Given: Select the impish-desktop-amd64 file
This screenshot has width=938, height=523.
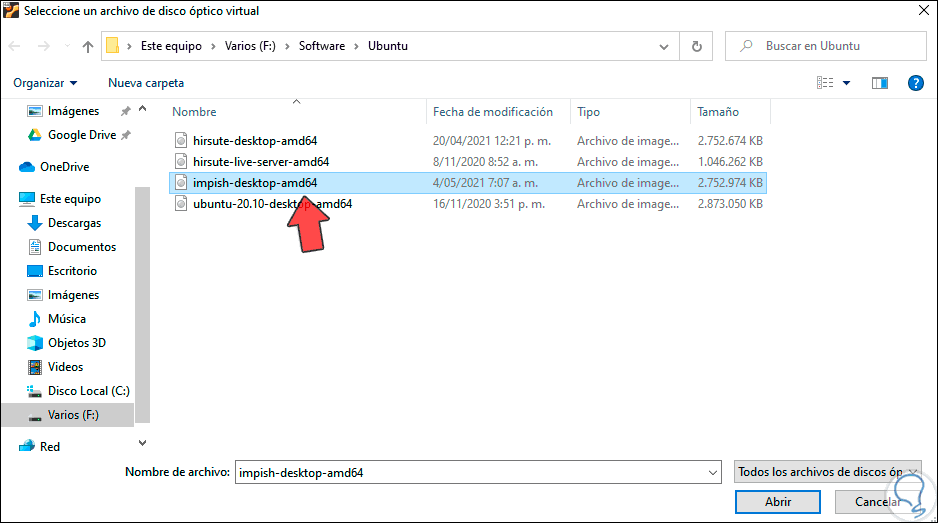Looking at the screenshot, I should coord(255,183).
